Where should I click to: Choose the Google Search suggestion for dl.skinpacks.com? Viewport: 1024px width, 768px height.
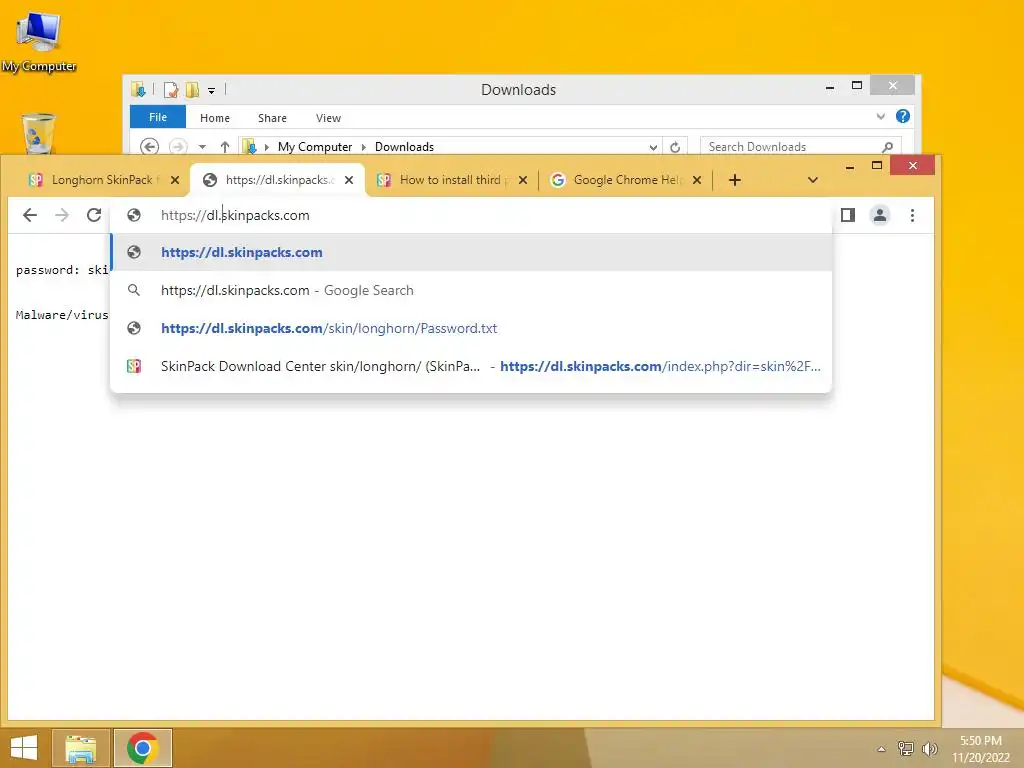(472, 290)
